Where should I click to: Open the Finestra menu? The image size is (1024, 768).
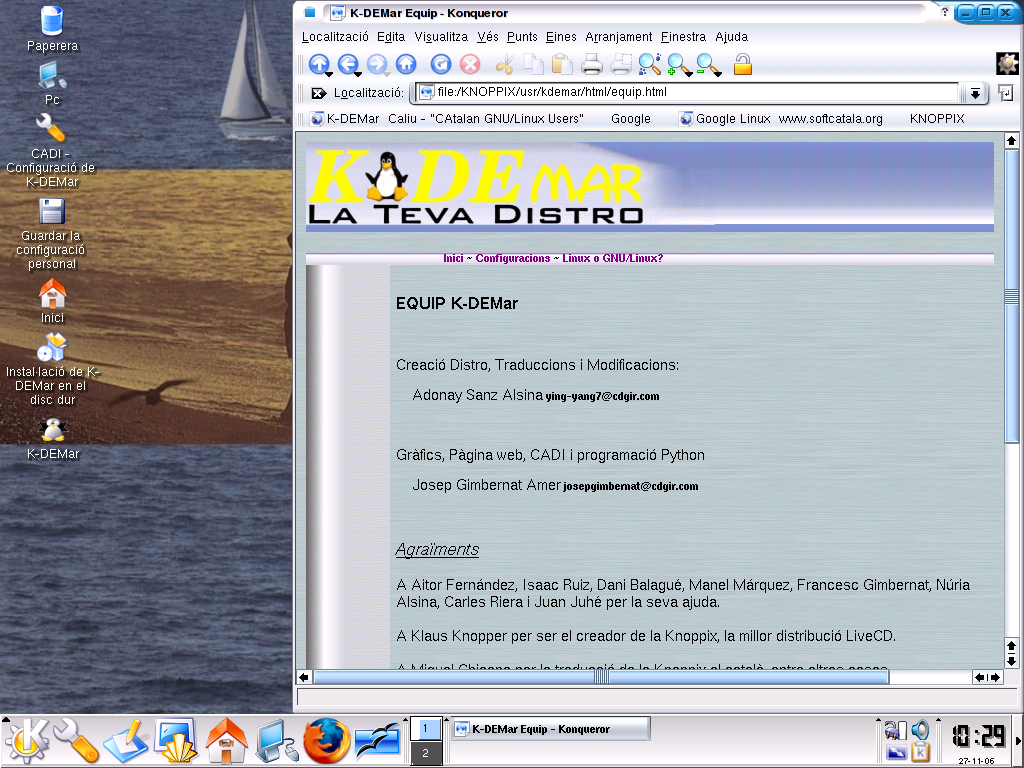point(683,37)
